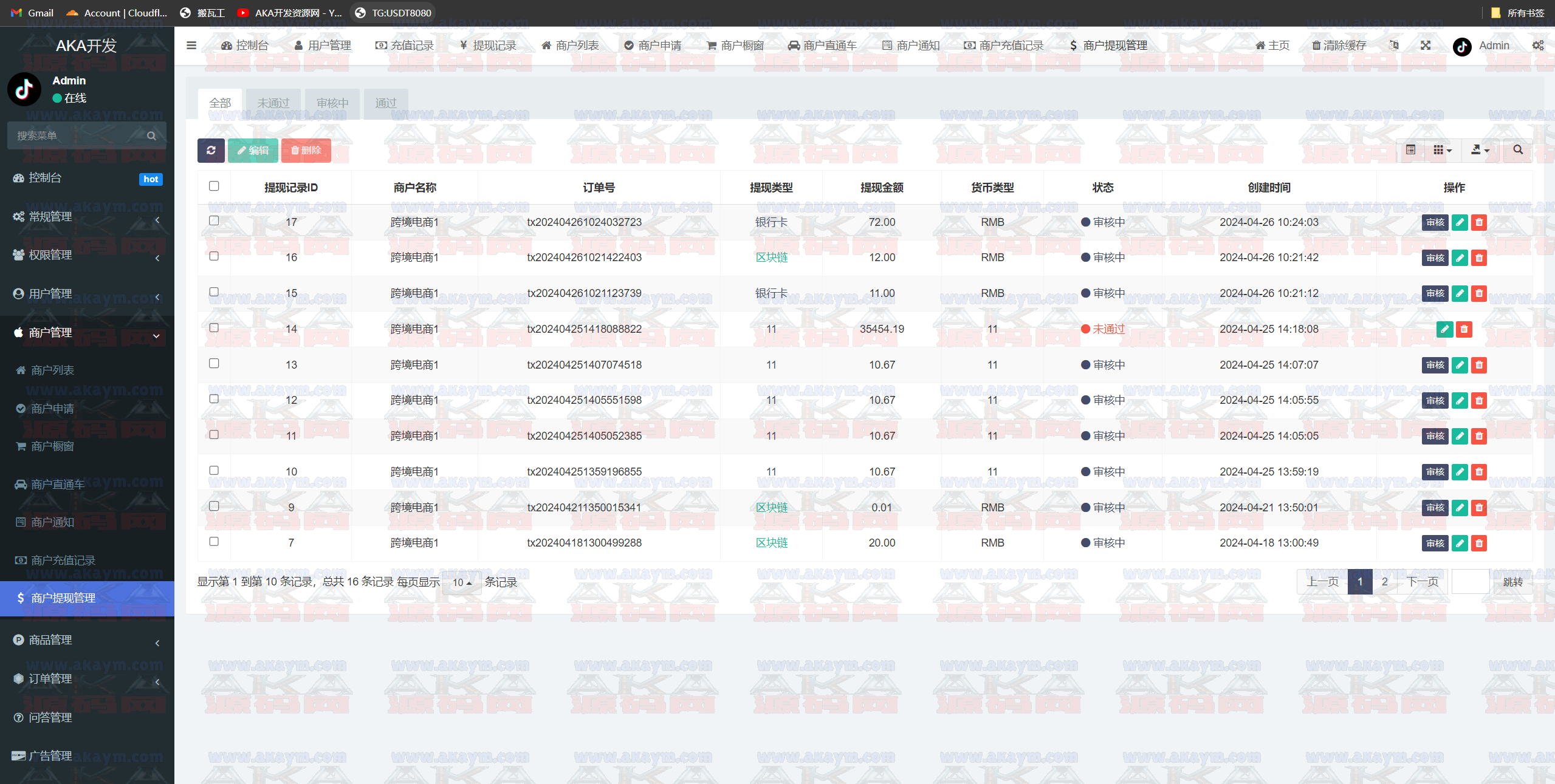Open 商户充值记录 tab in top bar

tap(1004, 46)
